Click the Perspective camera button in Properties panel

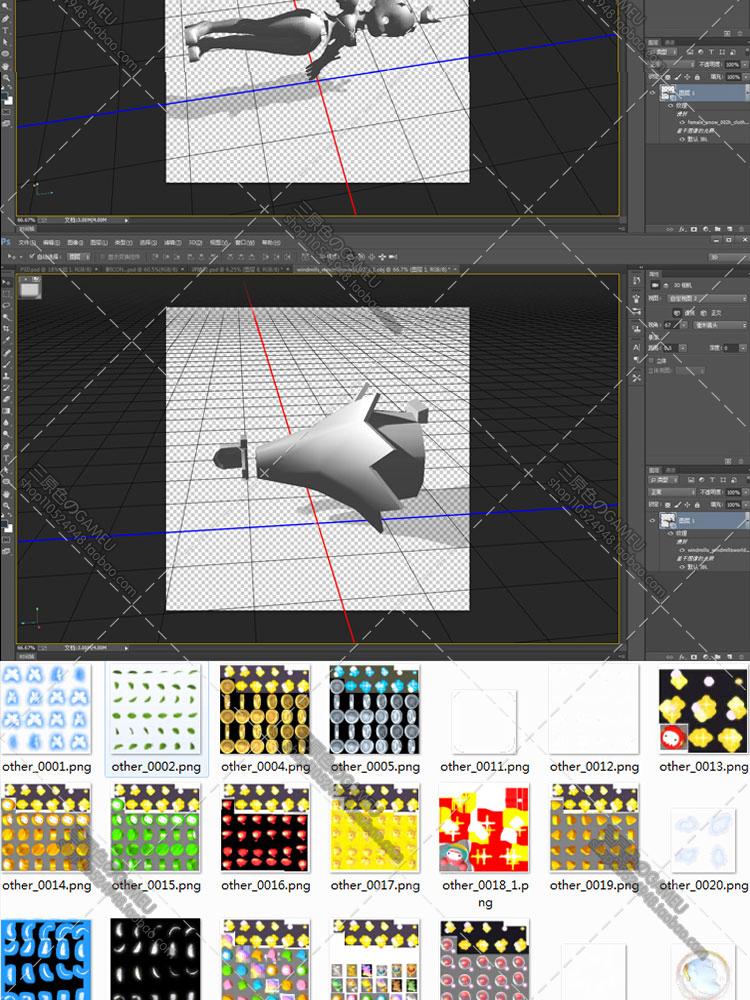tap(677, 313)
